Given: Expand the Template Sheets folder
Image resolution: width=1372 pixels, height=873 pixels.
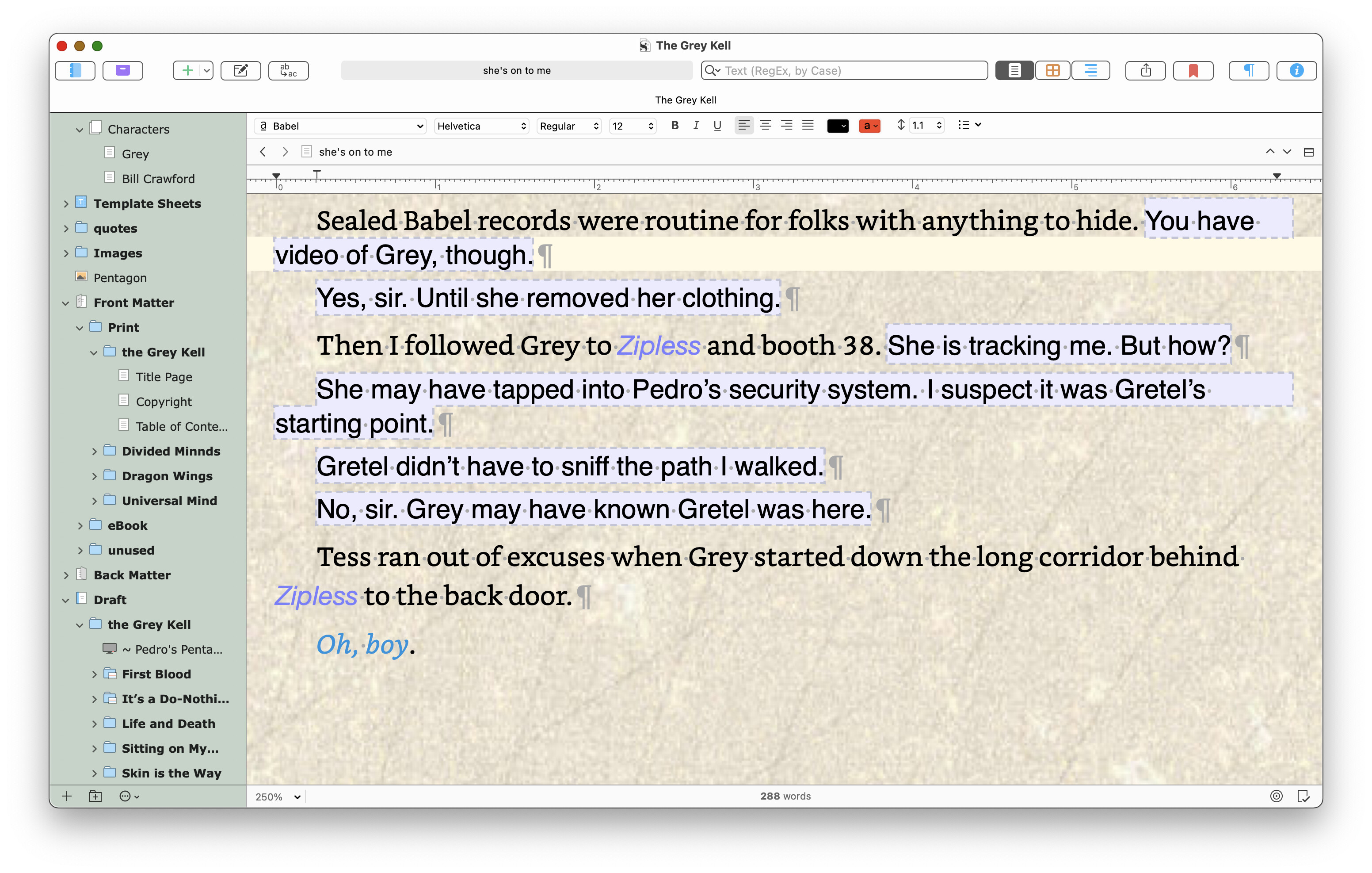Looking at the screenshot, I should (66, 203).
